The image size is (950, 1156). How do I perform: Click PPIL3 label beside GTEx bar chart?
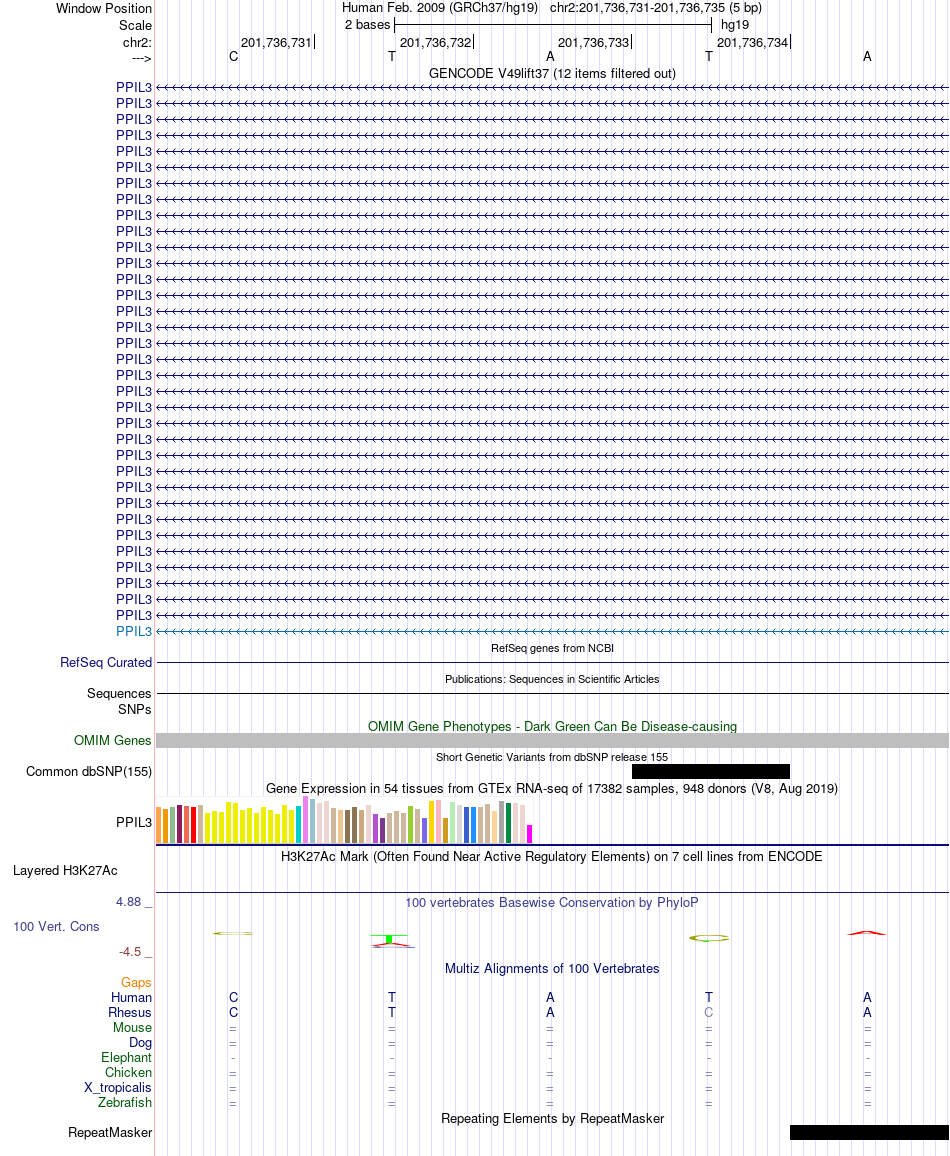pos(133,822)
